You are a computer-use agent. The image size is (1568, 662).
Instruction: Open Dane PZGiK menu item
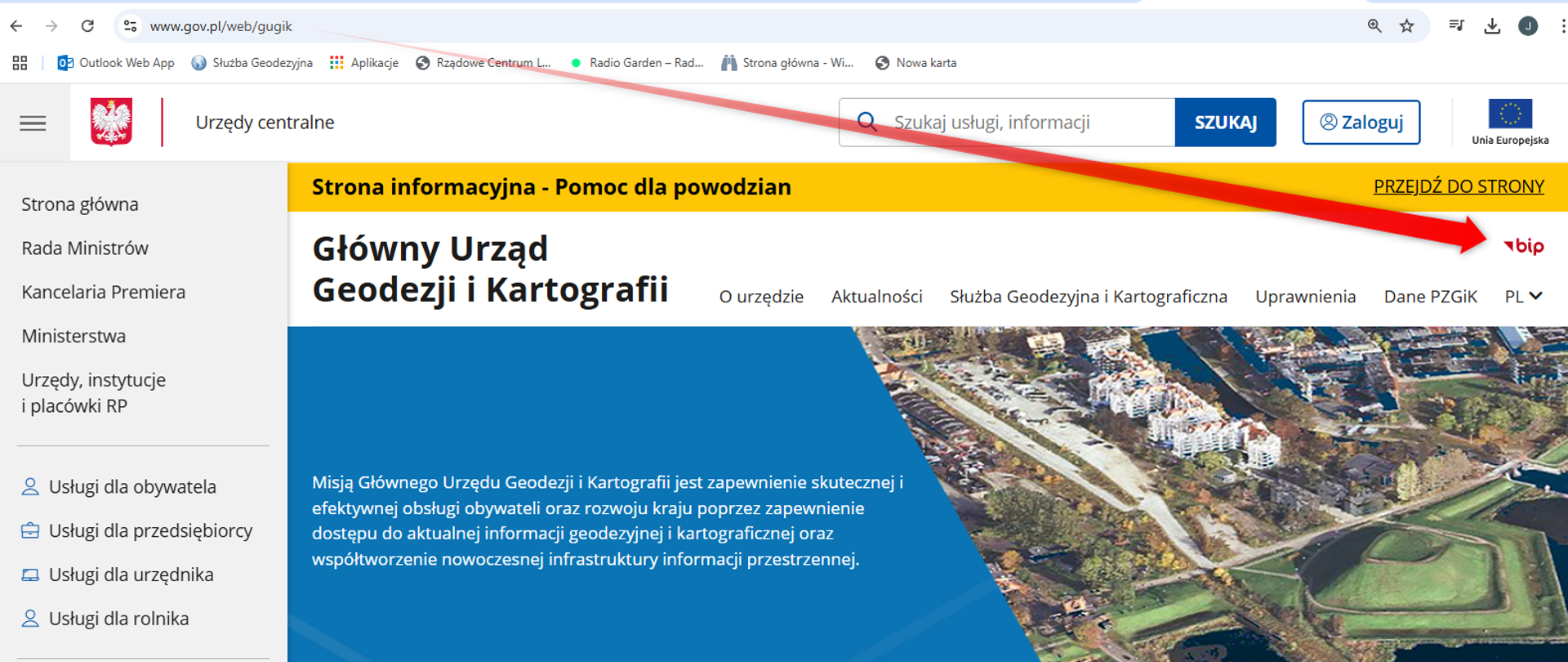[x=1430, y=297]
